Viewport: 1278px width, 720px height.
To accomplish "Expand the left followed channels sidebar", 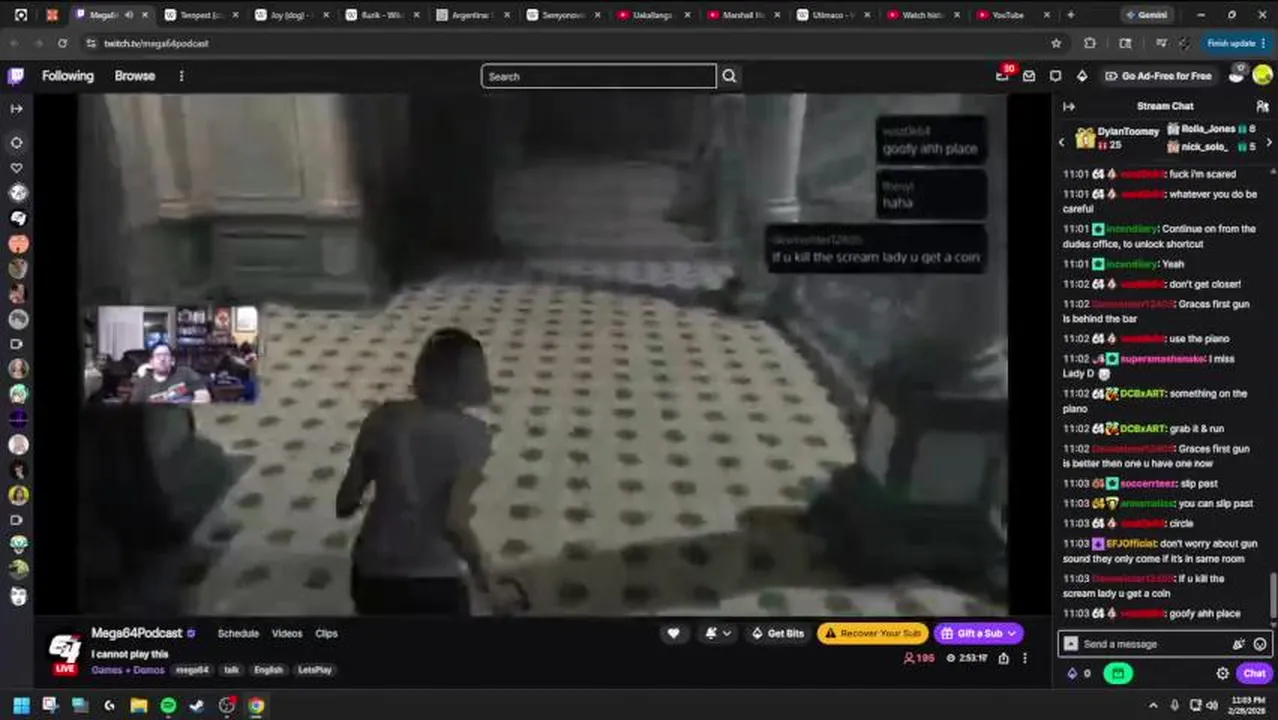I will tap(16, 108).
